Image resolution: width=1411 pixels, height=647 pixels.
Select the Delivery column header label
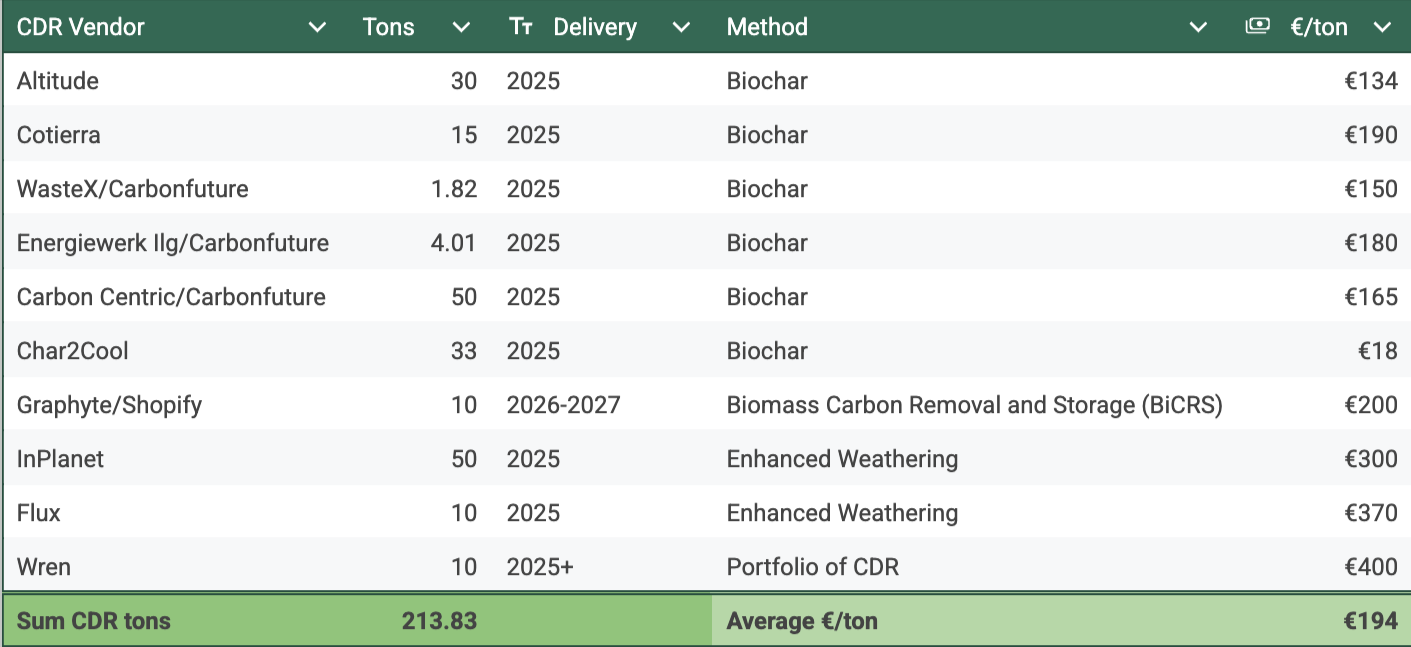pyautogui.click(x=595, y=27)
